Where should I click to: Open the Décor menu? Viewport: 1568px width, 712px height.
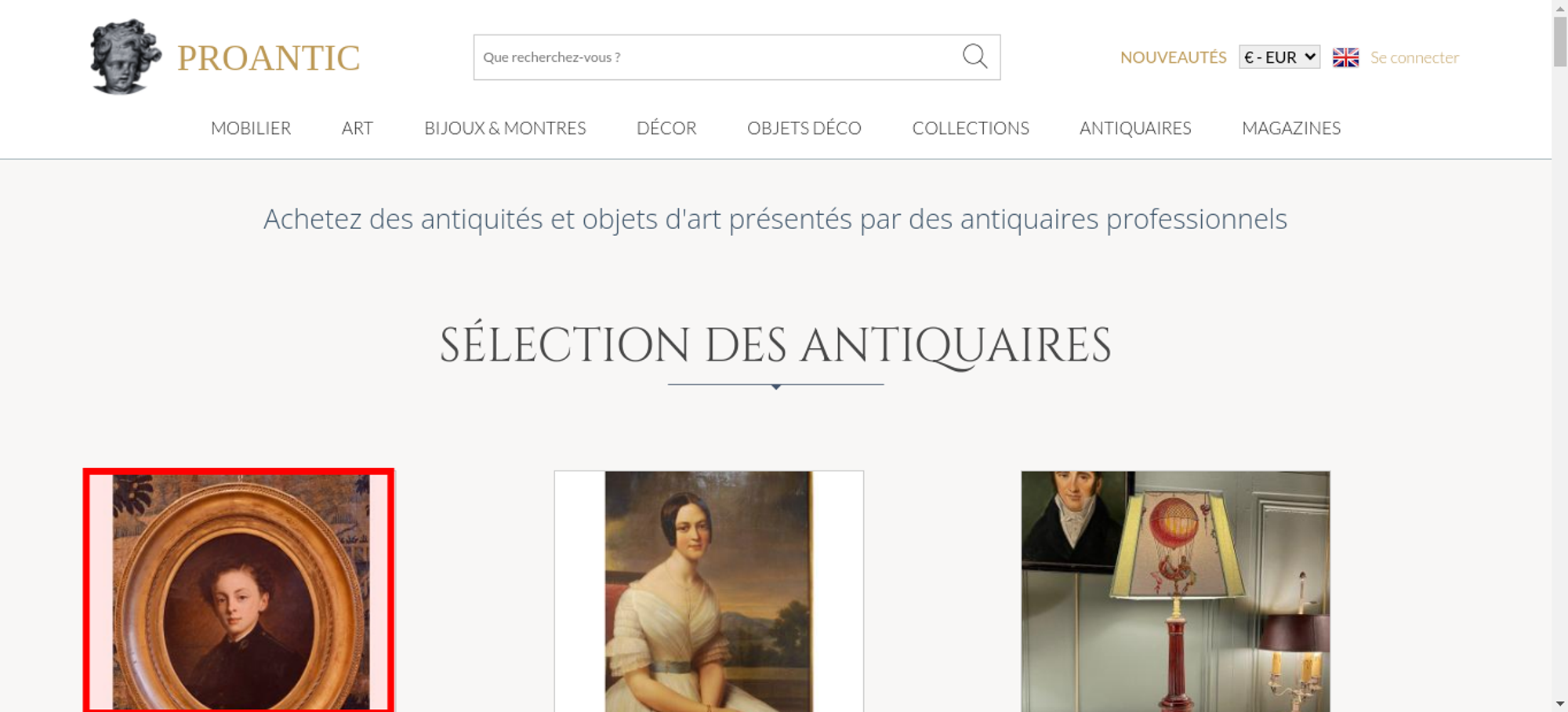coord(666,128)
